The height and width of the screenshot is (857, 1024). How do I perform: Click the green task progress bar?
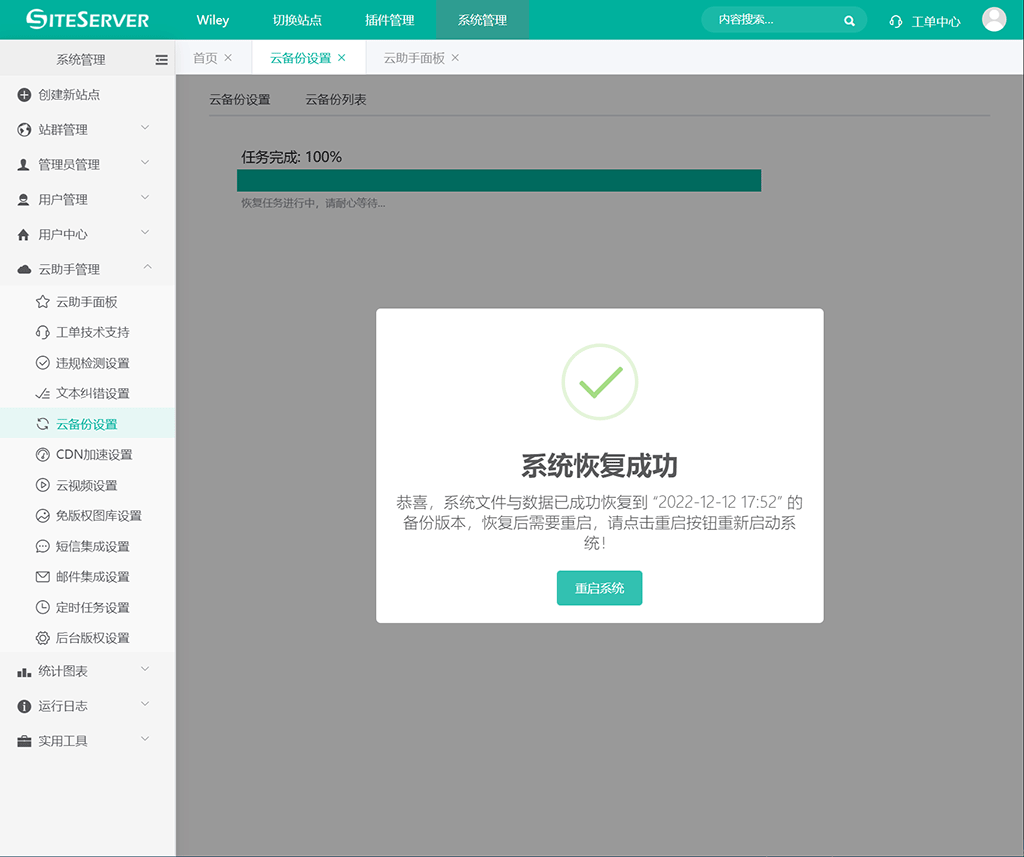tap(498, 180)
